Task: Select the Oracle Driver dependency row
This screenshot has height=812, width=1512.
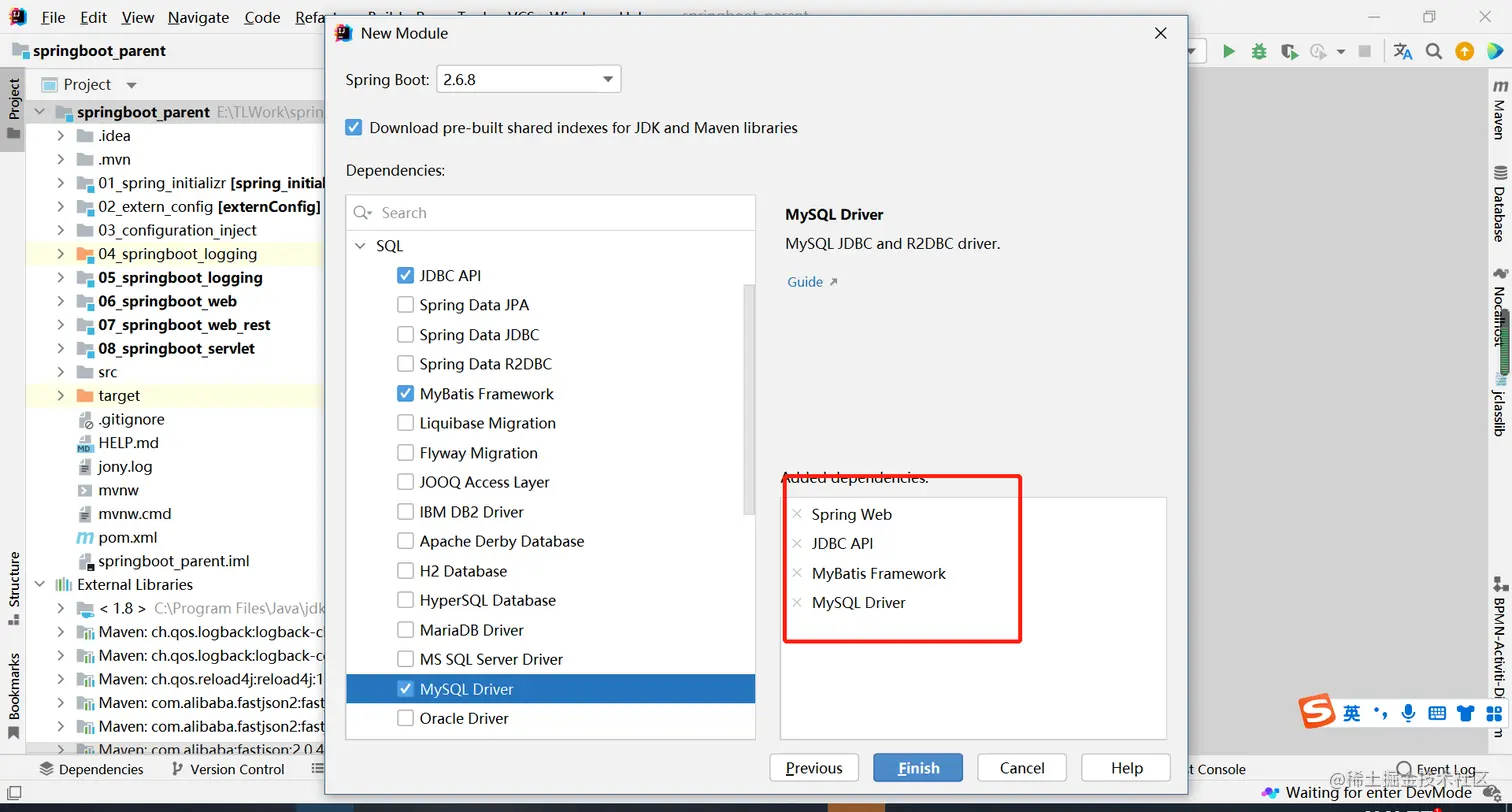Action: point(551,718)
